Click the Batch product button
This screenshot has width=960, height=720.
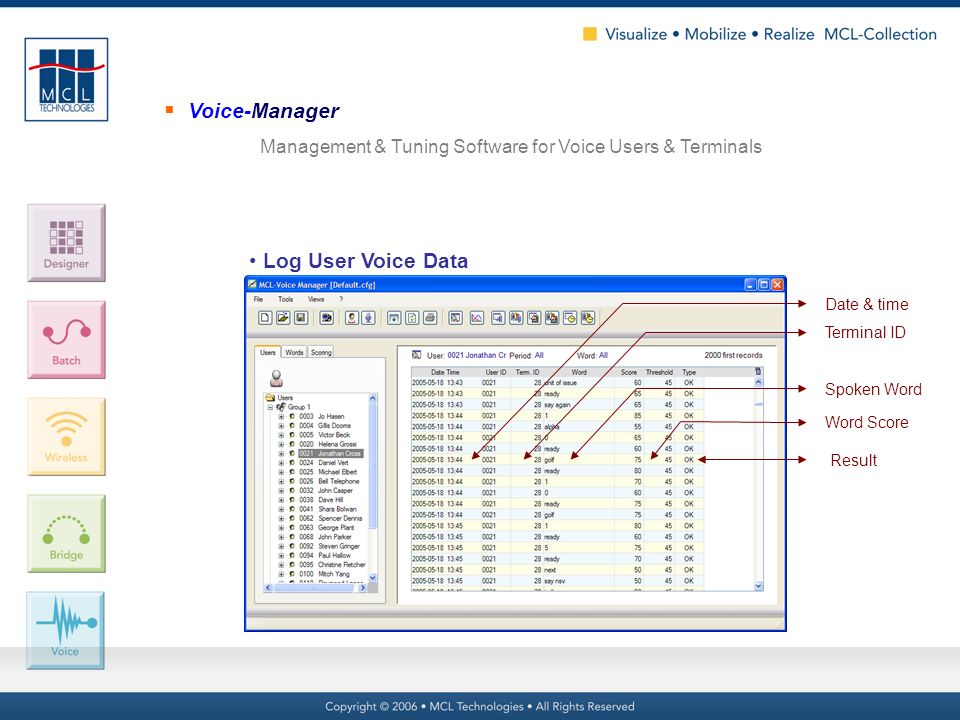click(x=66, y=340)
